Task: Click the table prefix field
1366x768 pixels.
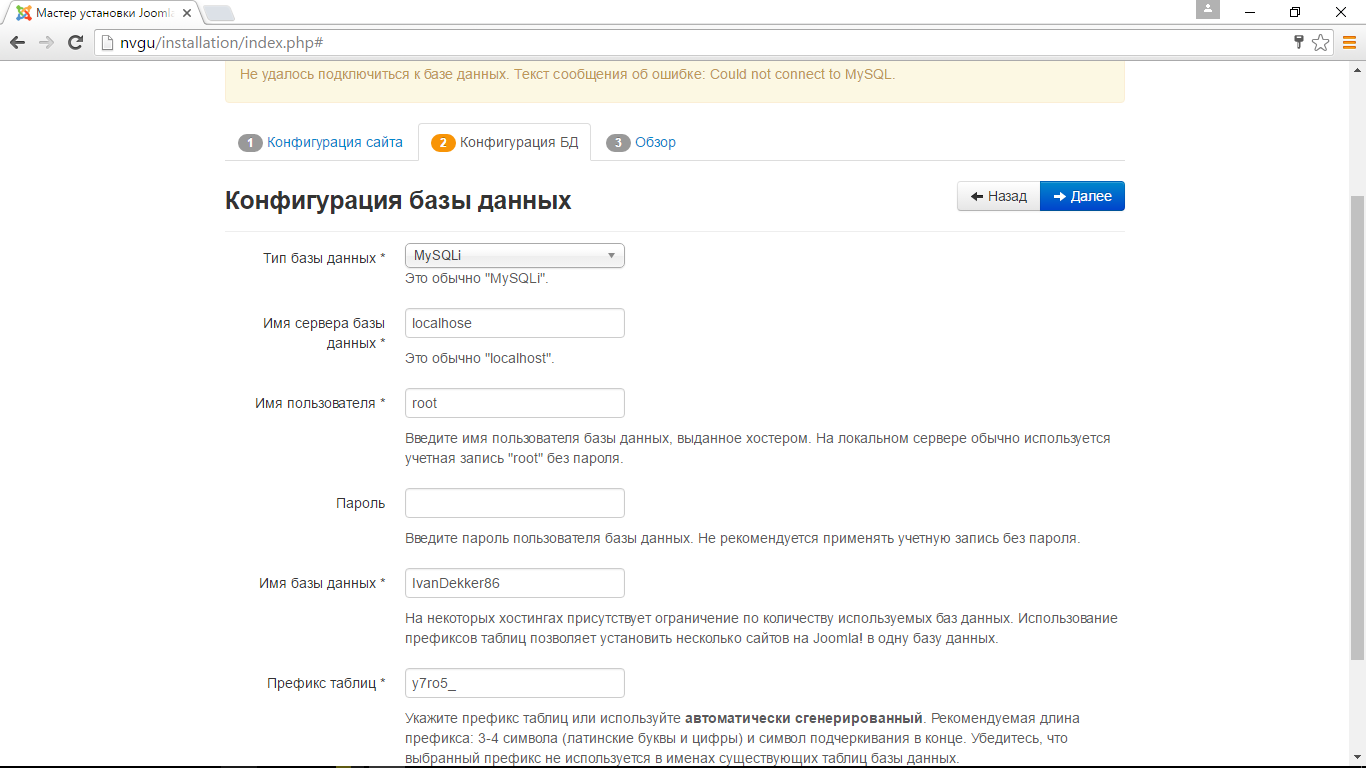Action: (514, 683)
